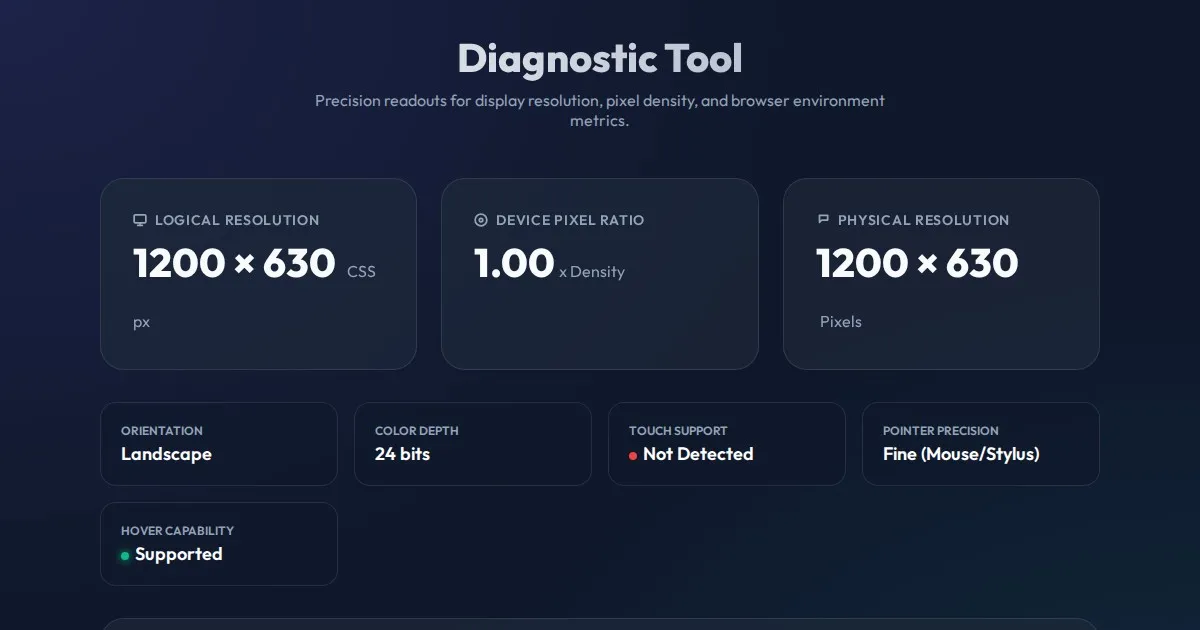
Task: Select the Landscape orientation value
Action: point(166,454)
